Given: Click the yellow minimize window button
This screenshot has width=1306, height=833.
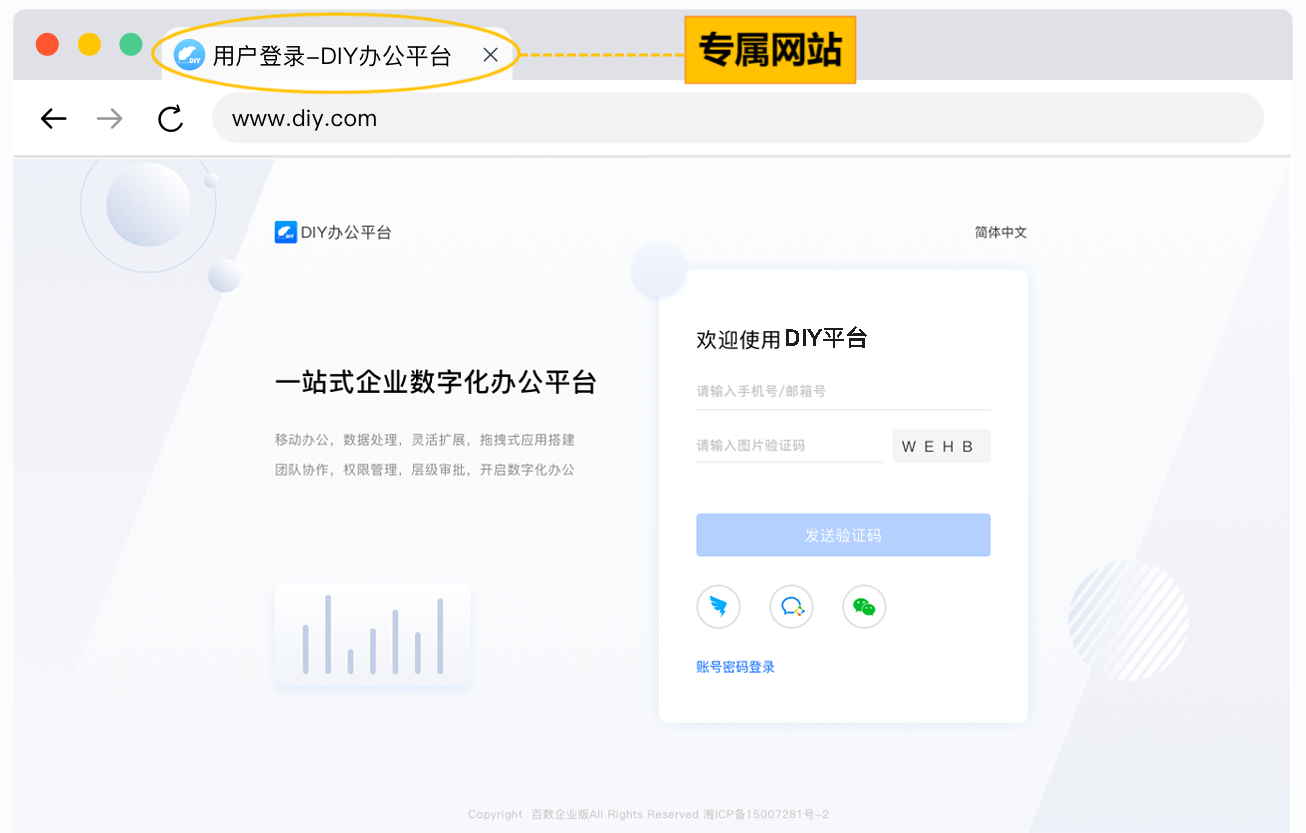Looking at the screenshot, I should tap(90, 44).
